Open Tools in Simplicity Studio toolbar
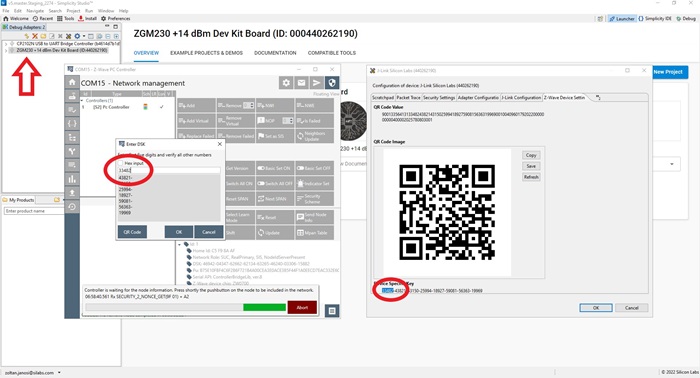Viewport: 700px width, 378px height. [66, 18]
